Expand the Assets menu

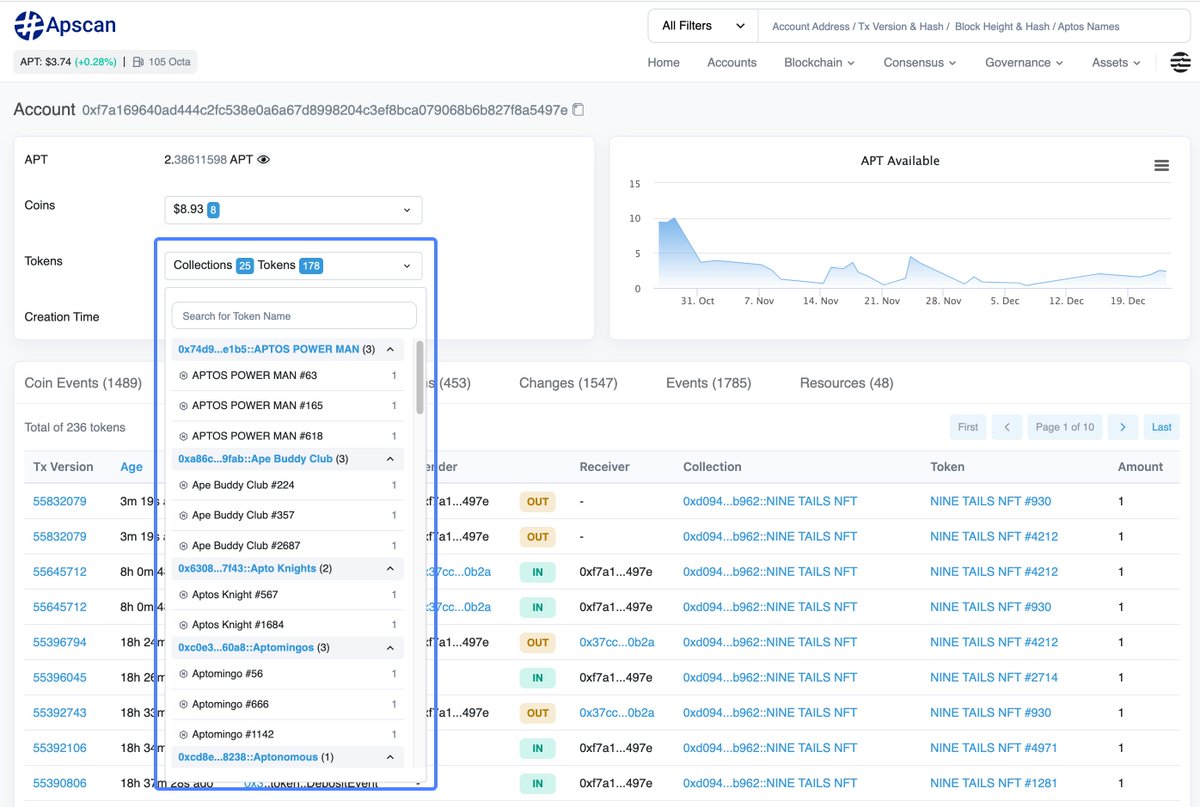[x=1116, y=62]
